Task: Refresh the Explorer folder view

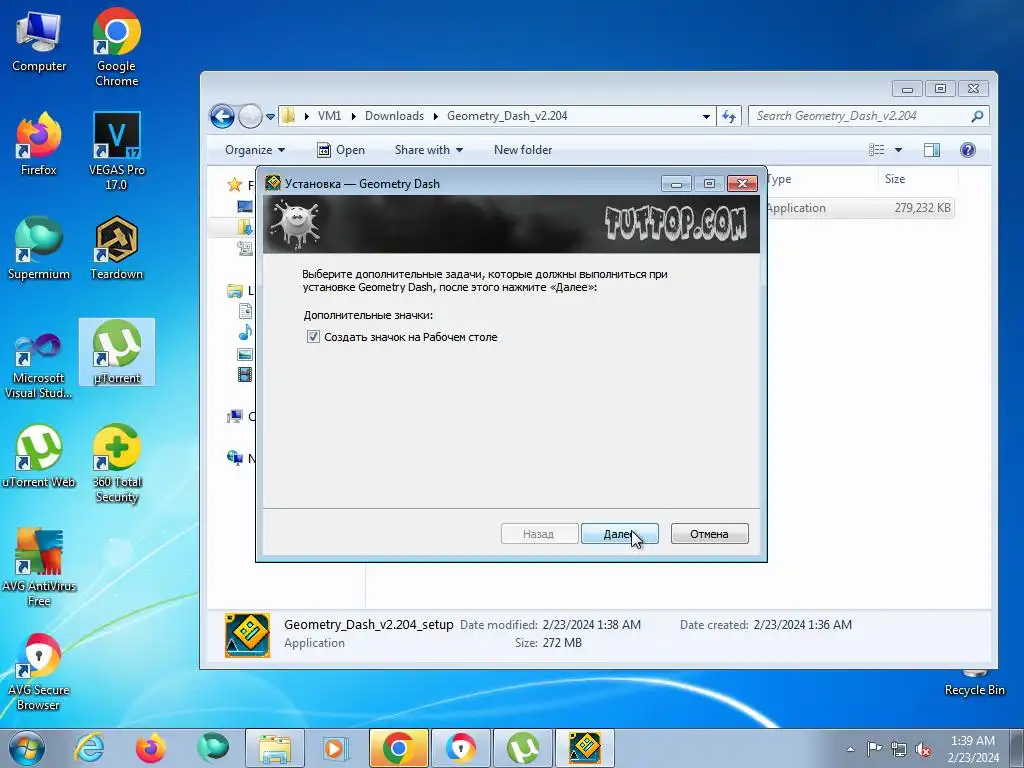Action: 728,116
